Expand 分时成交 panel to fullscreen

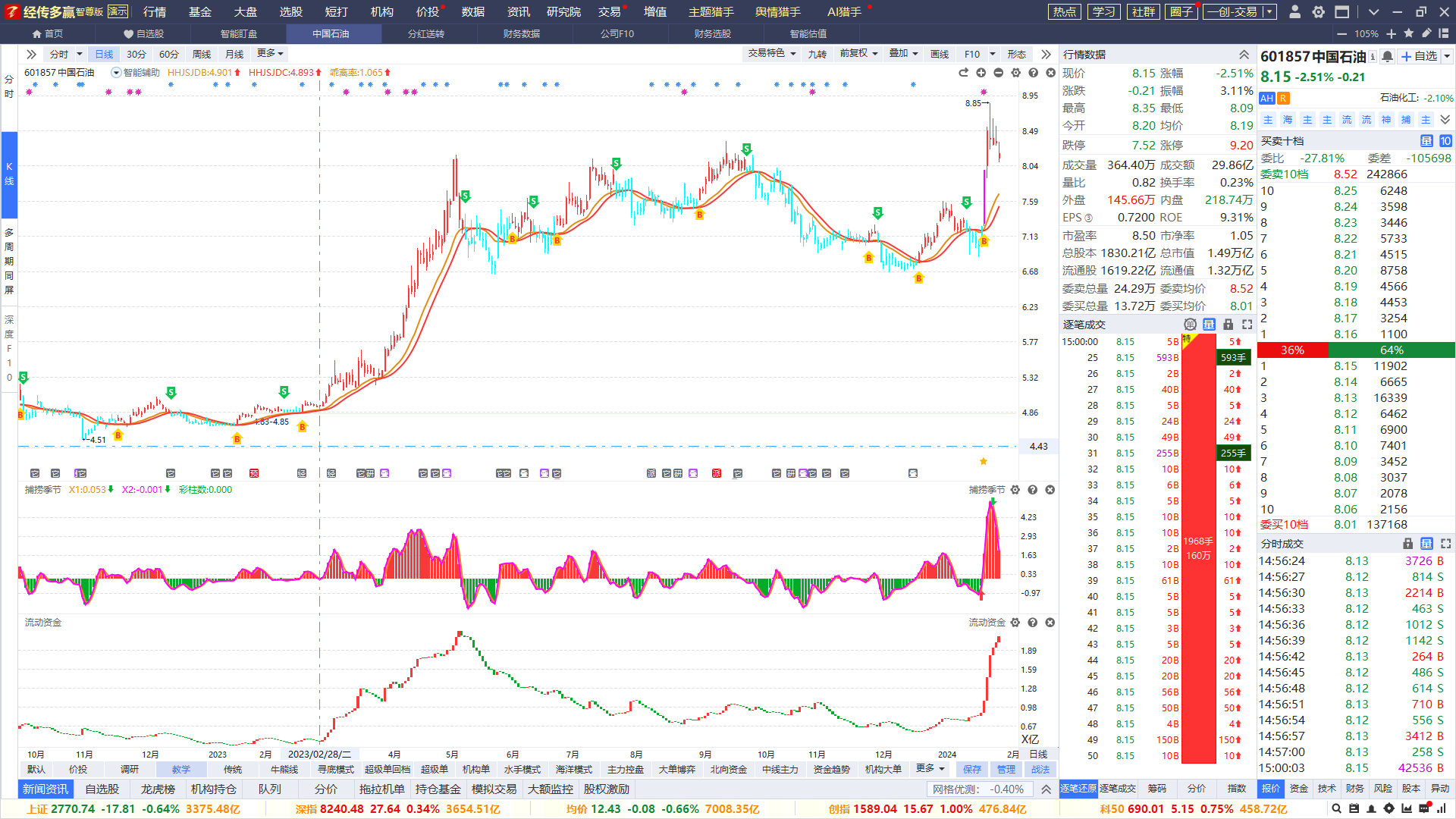[1446, 544]
